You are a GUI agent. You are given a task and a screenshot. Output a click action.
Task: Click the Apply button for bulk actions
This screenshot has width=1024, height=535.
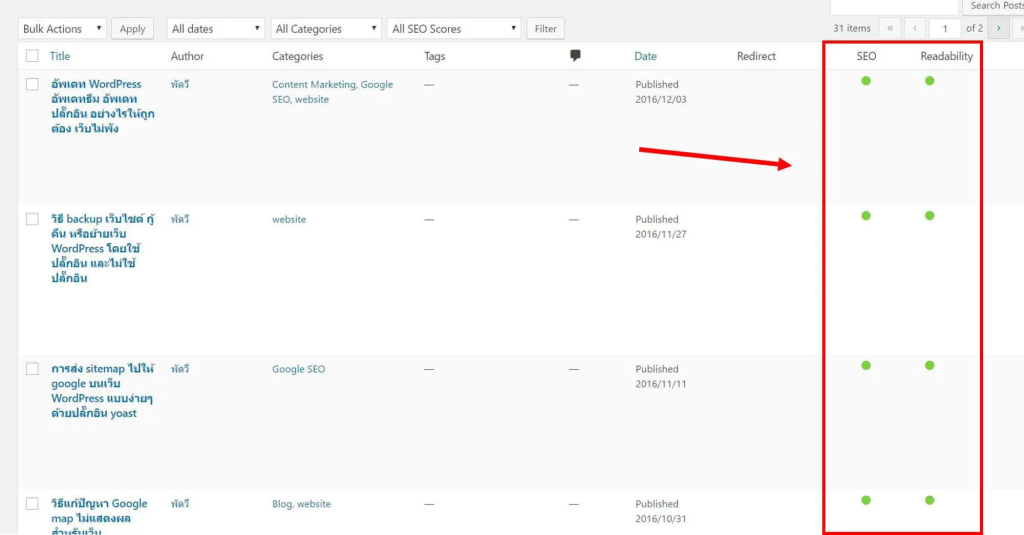pyautogui.click(x=133, y=29)
